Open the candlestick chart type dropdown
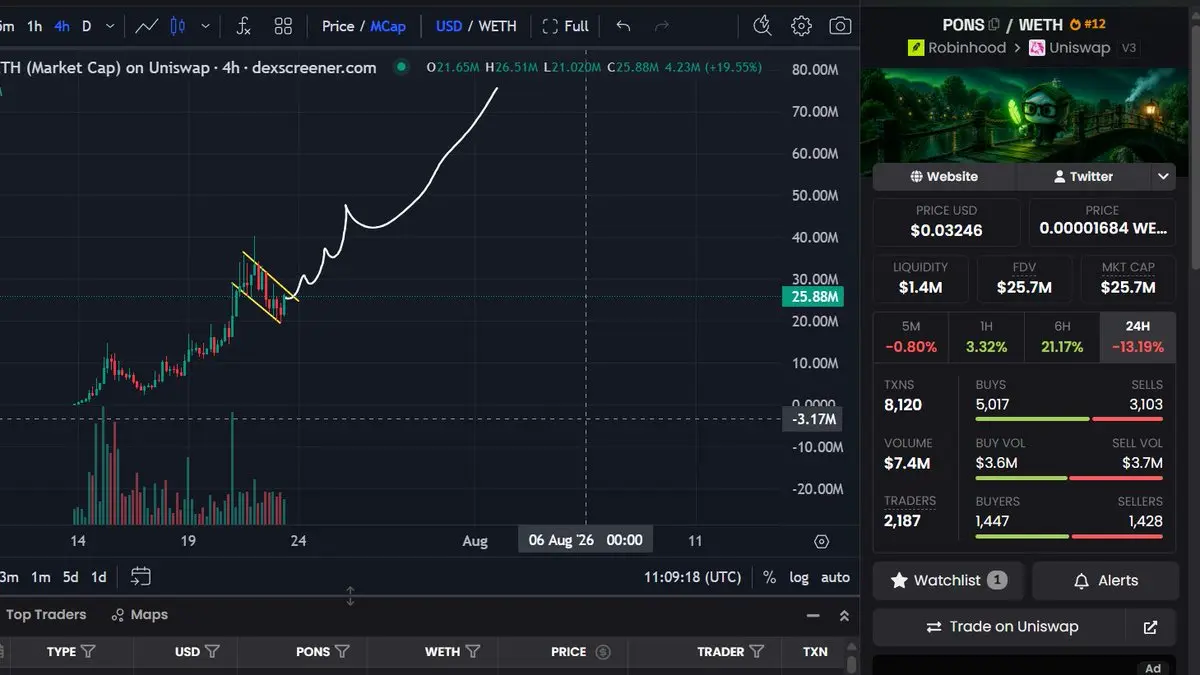1200x675 pixels. click(205, 26)
